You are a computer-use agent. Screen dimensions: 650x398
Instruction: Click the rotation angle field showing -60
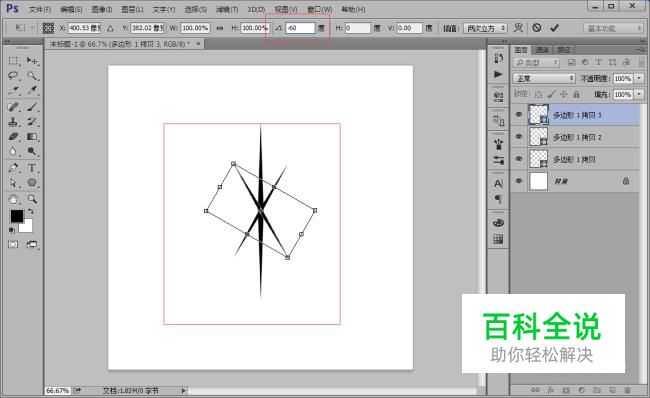click(300, 28)
